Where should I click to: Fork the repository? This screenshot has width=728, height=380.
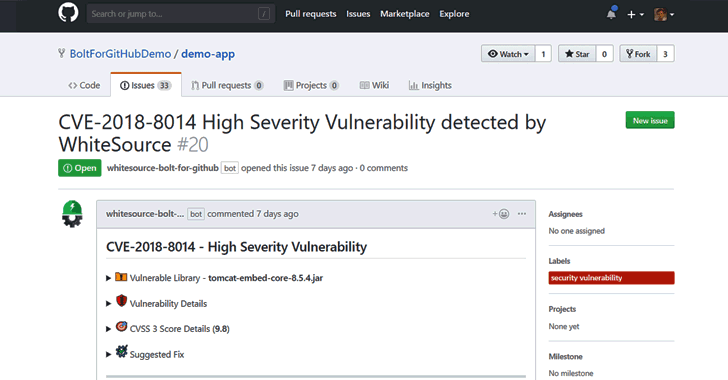point(638,54)
